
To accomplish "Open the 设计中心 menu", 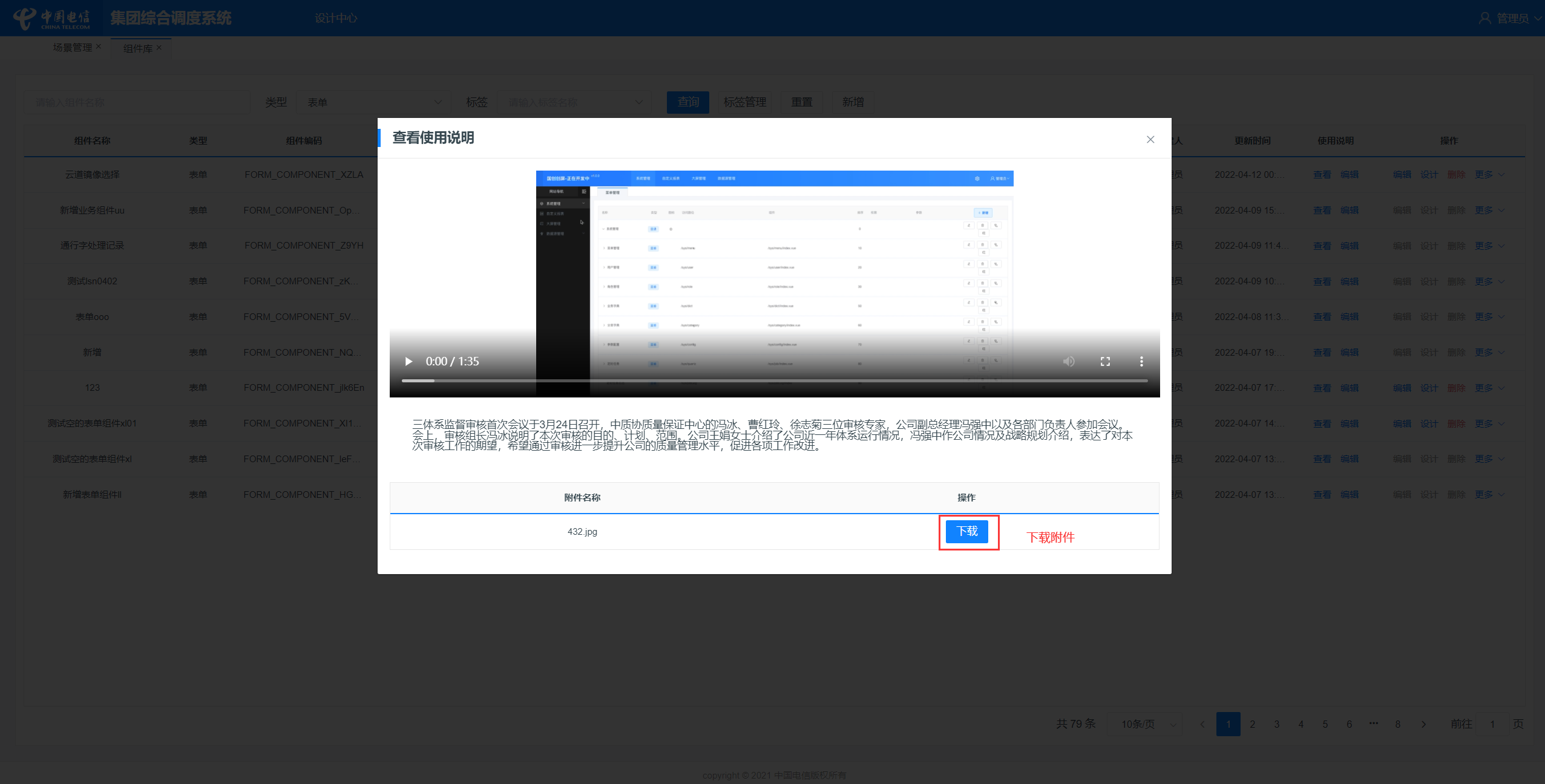I will click(x=336, y=18).
